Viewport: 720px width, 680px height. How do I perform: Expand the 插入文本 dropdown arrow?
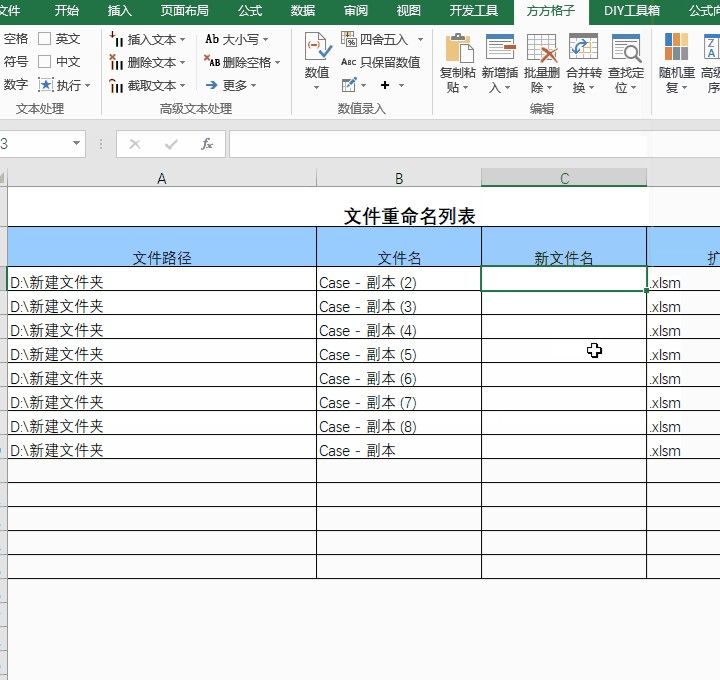coord(182,39)
